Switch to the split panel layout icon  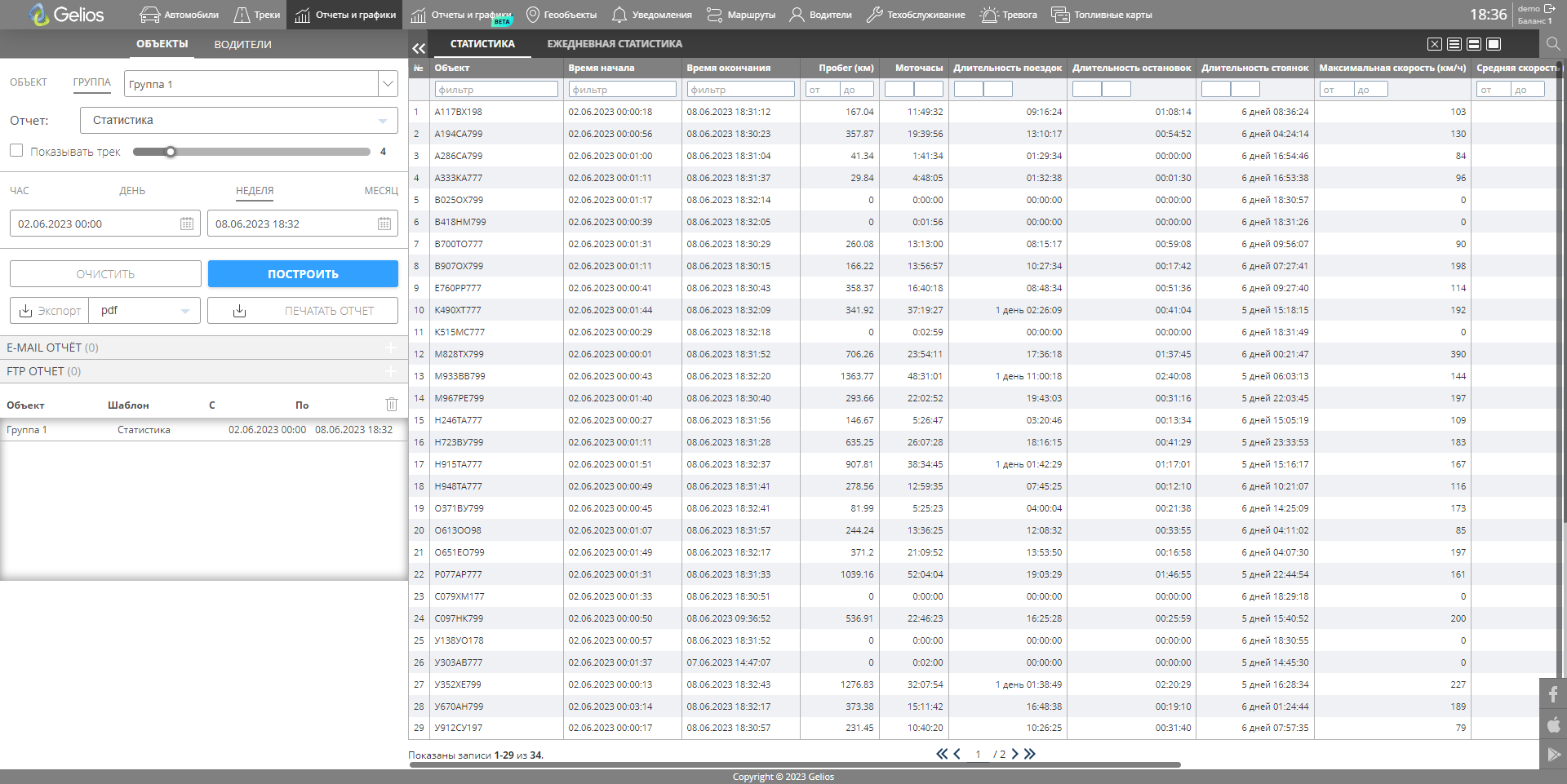click(1474, 44)
